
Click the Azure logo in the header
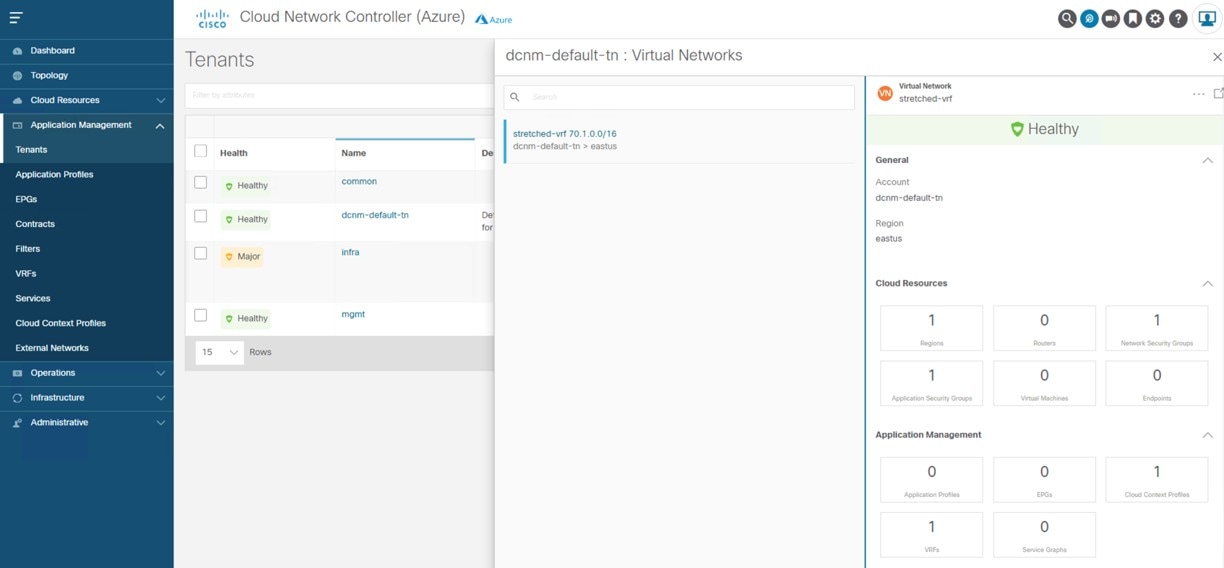point(493,19)
